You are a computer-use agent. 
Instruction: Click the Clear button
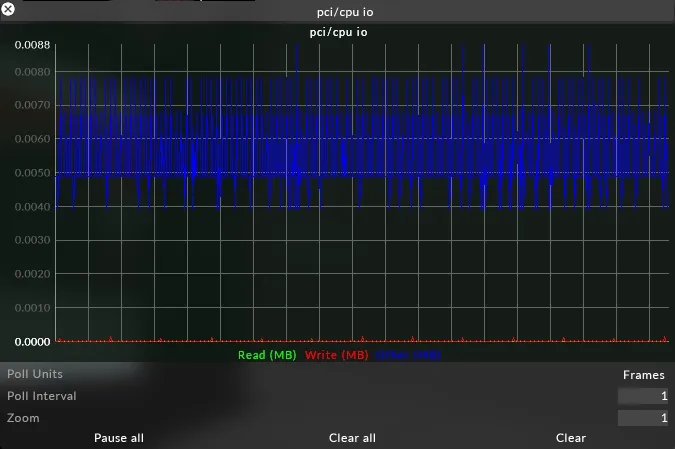click(x=571, y=438)
